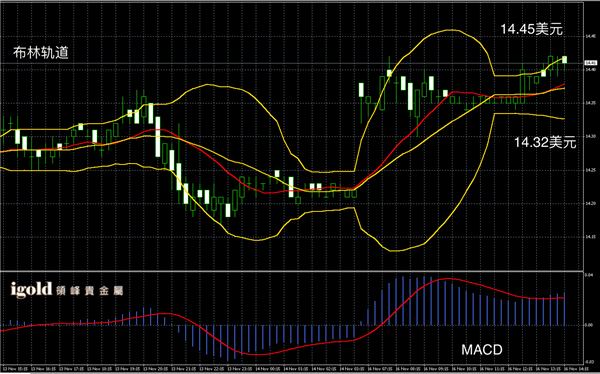This screenshot has height=374, width=600.
Task: Click the 布林轨道 chart label
Action: click(x=41, y=53)
